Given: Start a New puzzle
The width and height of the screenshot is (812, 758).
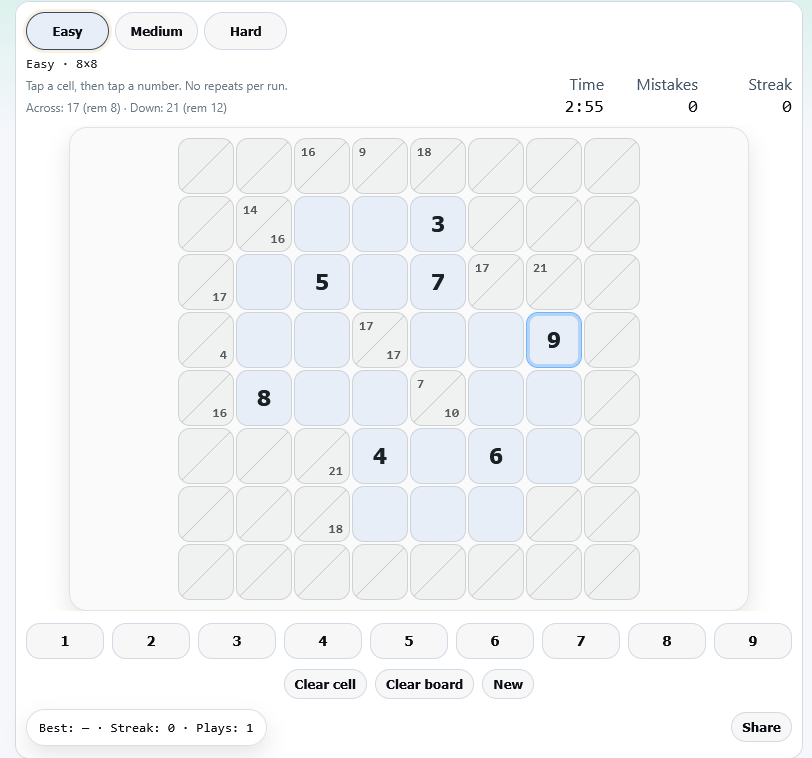Looking at the screenshot, I should point(507,684).
